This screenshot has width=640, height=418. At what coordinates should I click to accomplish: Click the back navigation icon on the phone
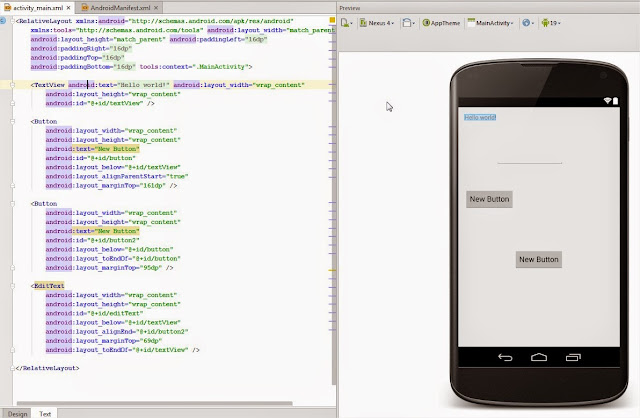coord(505,358)
